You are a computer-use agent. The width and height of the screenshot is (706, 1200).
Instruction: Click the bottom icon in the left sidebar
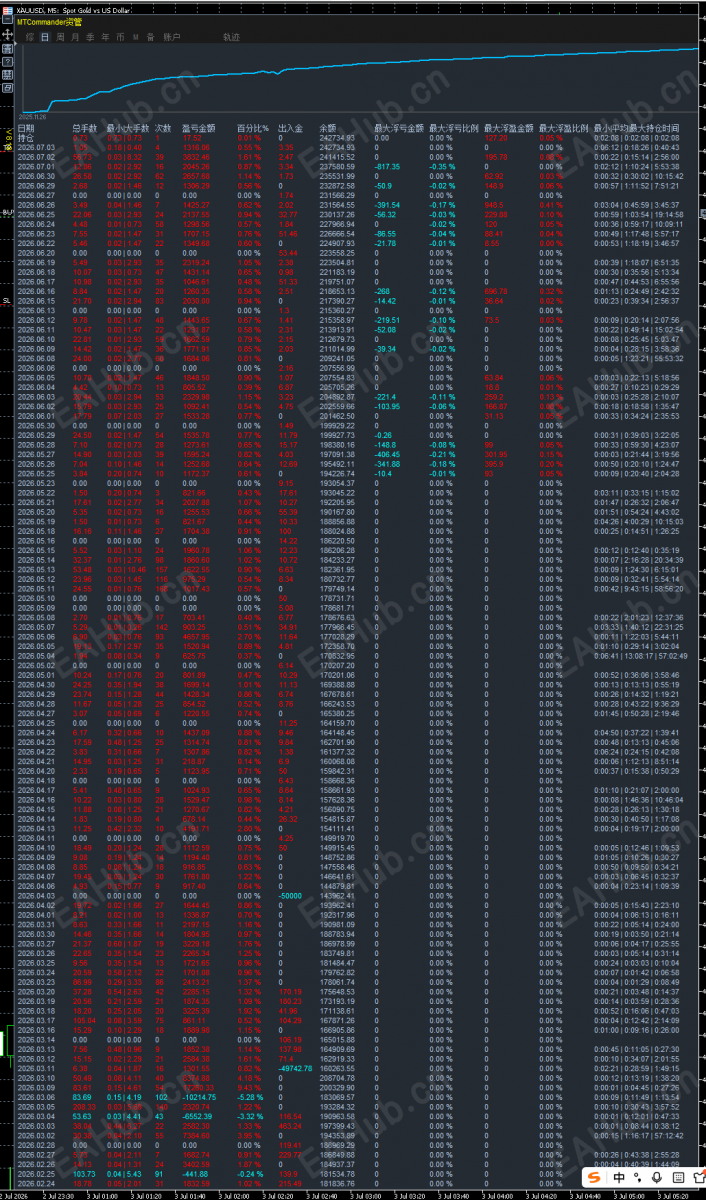8,88
